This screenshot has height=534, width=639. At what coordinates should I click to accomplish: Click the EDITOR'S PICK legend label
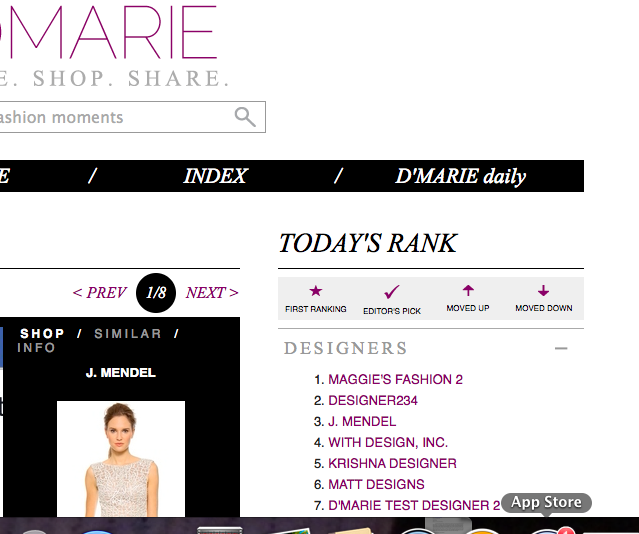pyautogui.click(x=392, y=311)
